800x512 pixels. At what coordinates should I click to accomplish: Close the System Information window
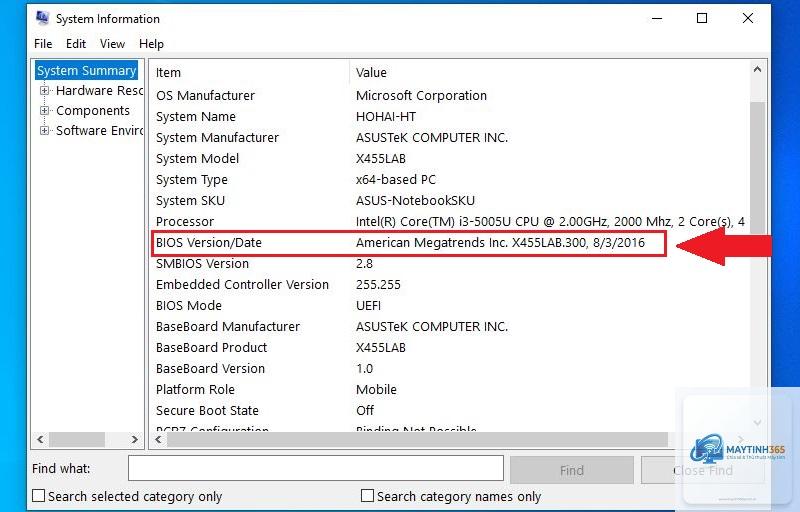pos(748,18)
